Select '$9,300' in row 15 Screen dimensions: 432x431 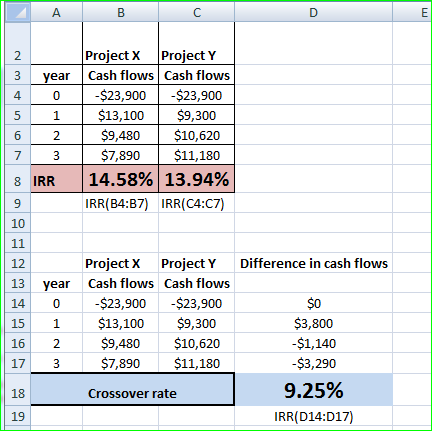[197, 323]
